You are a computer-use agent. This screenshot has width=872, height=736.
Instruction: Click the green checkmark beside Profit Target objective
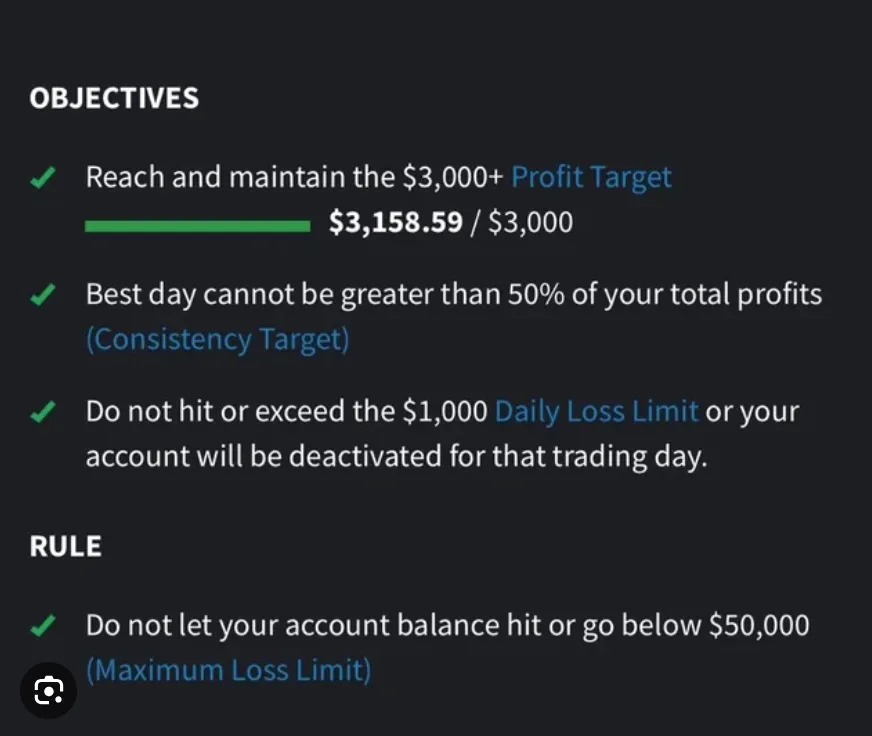(x=43, y=177)
